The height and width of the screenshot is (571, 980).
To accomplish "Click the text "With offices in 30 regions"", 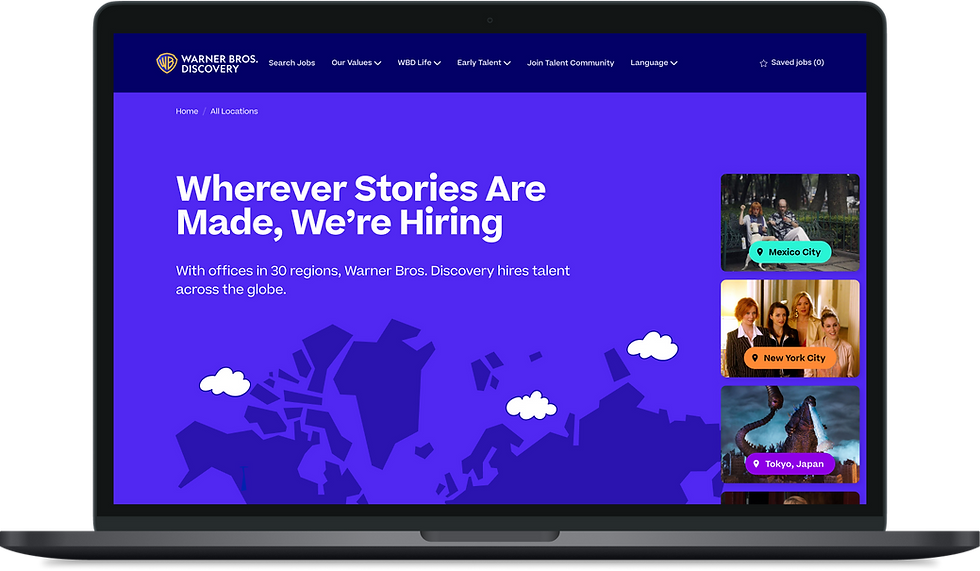I will pyautogui.click(x=258, y=271).
